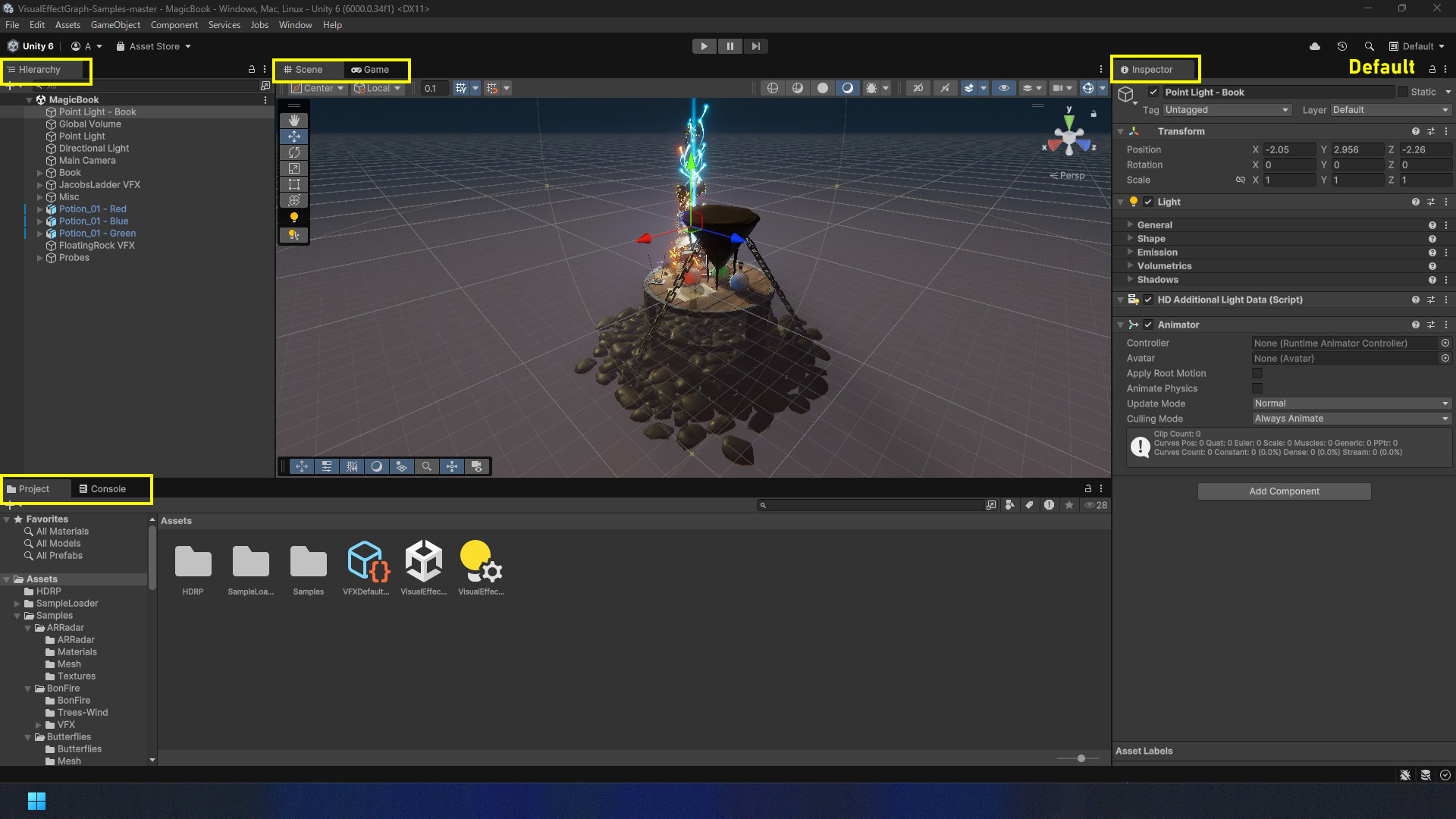The image size is (1456, 819).
Task: Open Animator component context menu
Action: coord(1446,325)
